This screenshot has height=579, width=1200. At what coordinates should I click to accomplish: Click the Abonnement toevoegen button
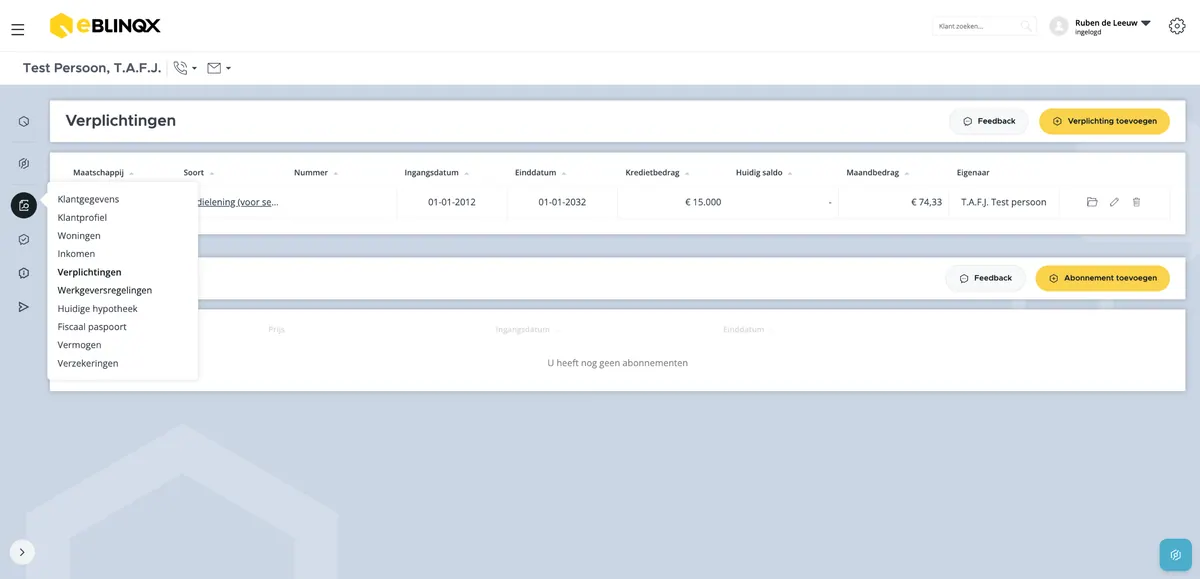pyautogui.click(x=1102, y=278)
